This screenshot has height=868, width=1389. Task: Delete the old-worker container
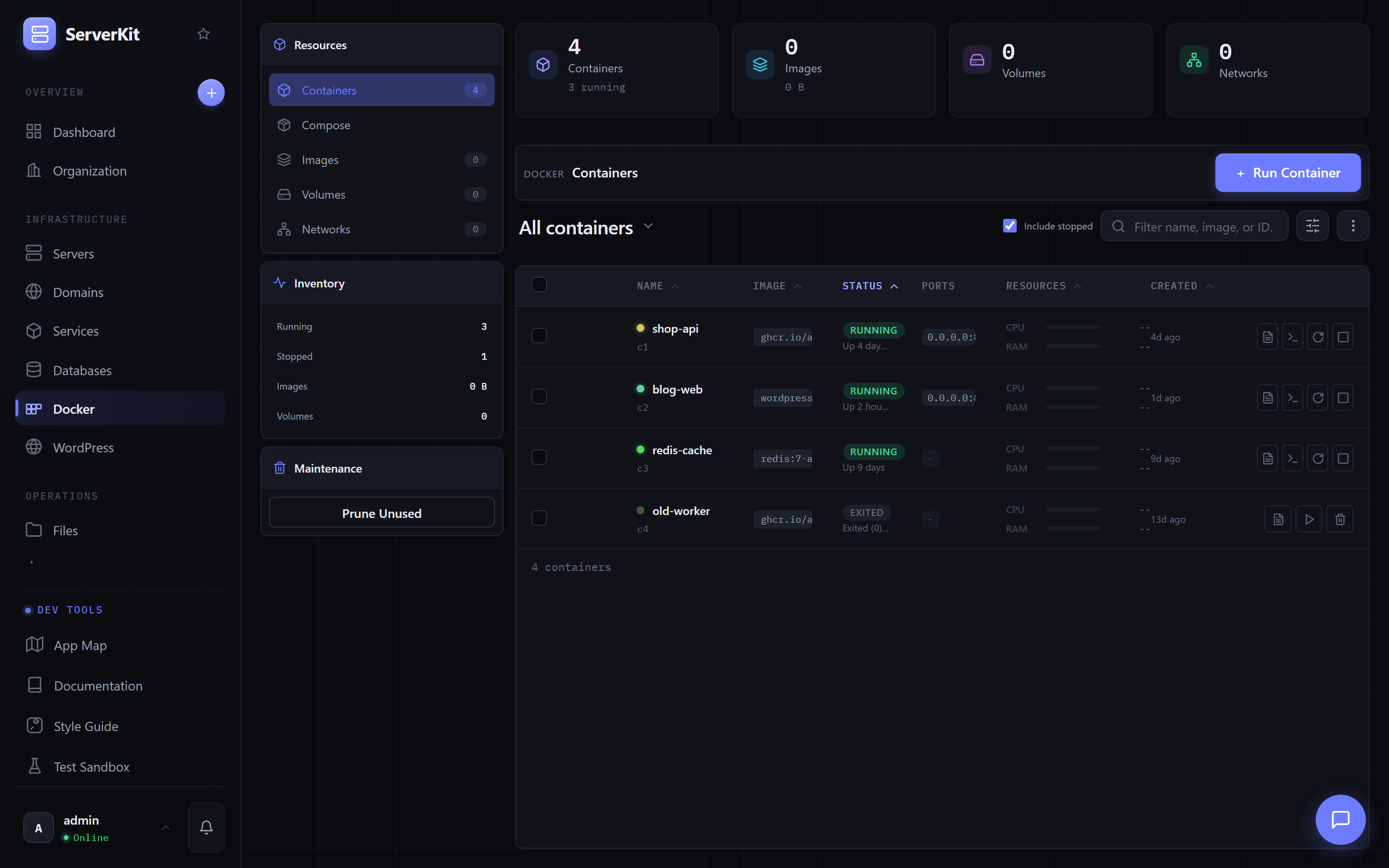1340,519
